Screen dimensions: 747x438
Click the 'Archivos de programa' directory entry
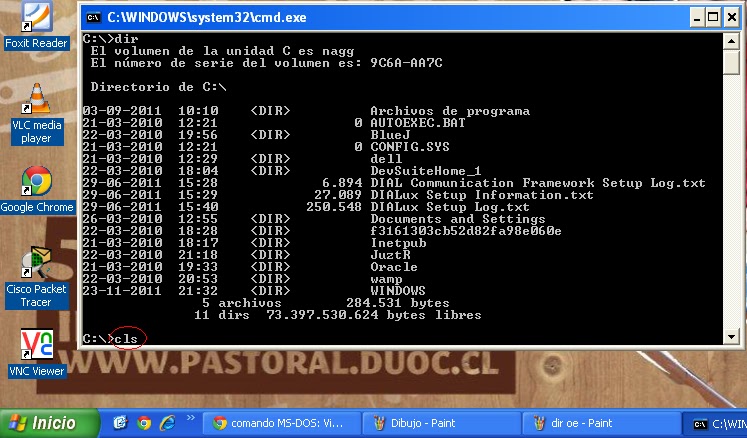(450, 112)
